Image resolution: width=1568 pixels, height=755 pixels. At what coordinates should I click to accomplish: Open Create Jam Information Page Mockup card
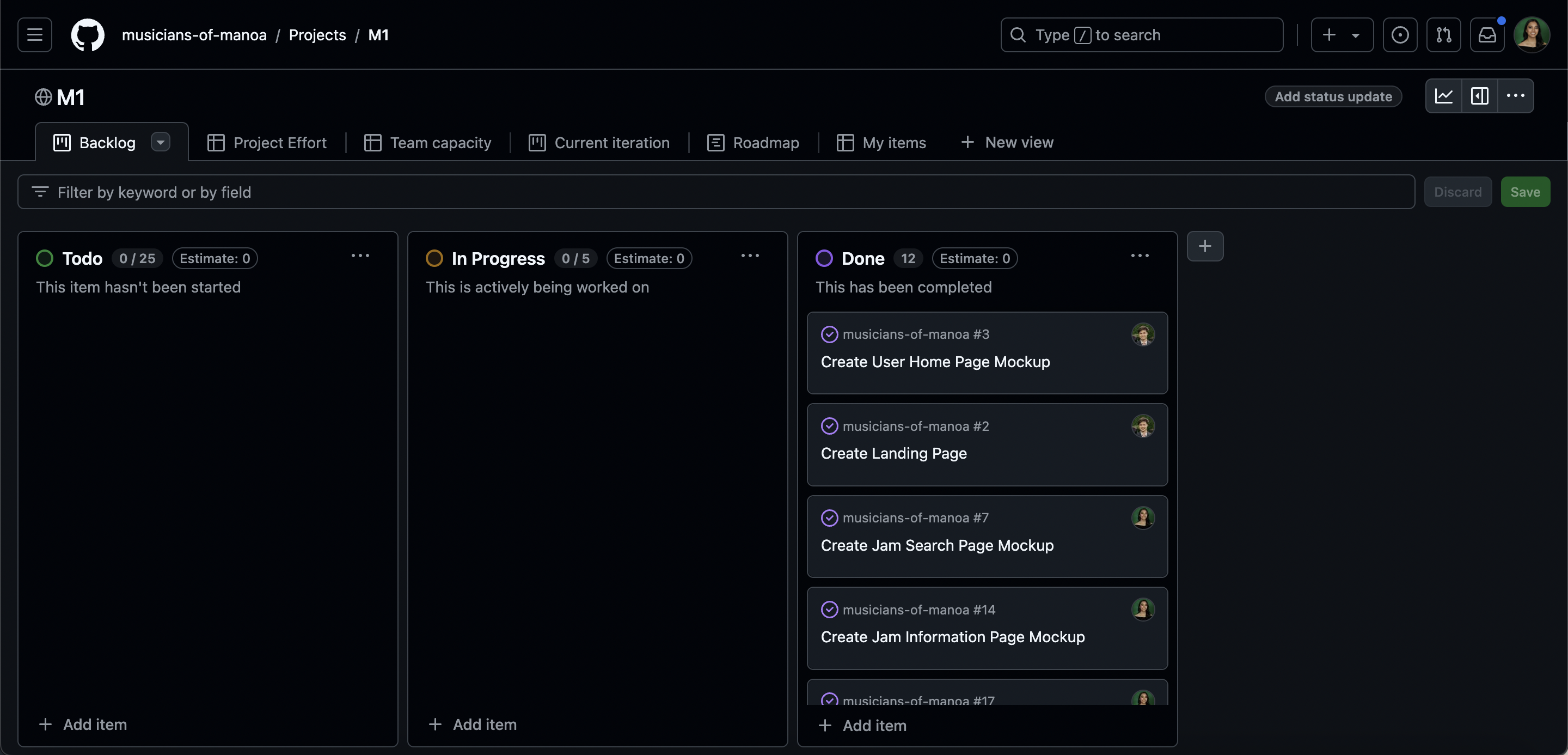[x=952, y=636]
